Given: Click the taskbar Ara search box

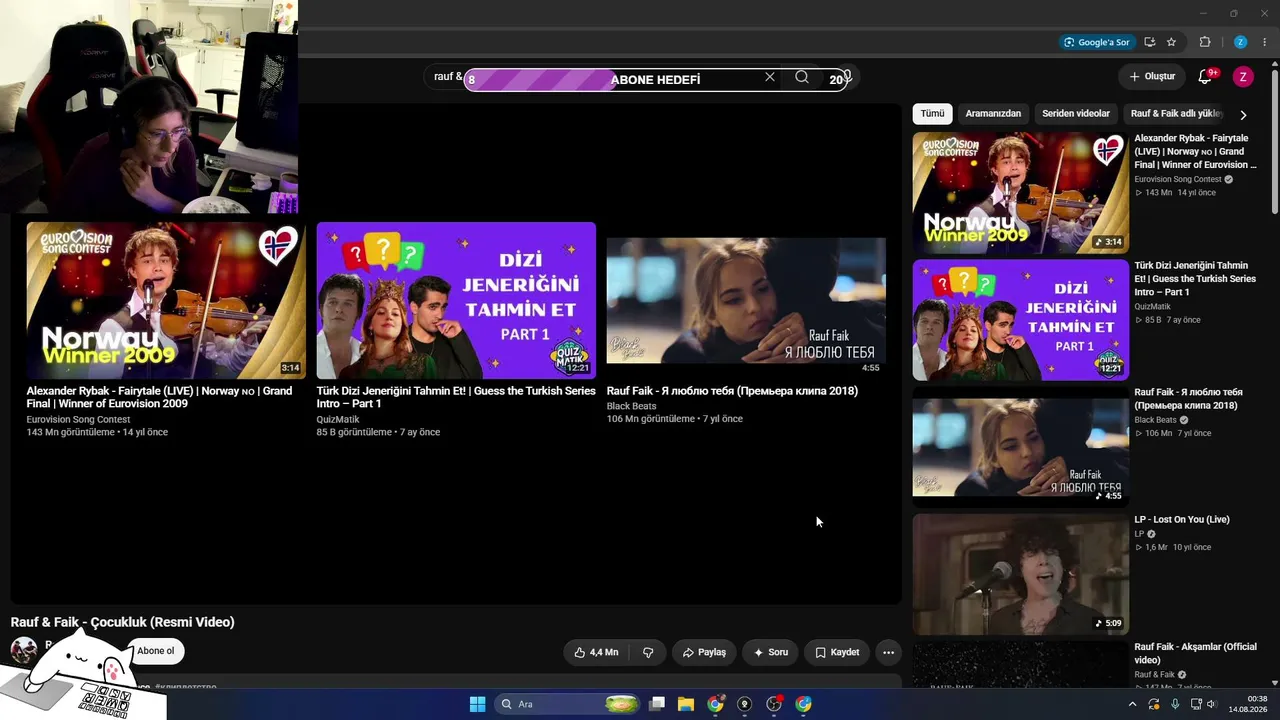Looking at the screenshot, I should pos(568,704).
